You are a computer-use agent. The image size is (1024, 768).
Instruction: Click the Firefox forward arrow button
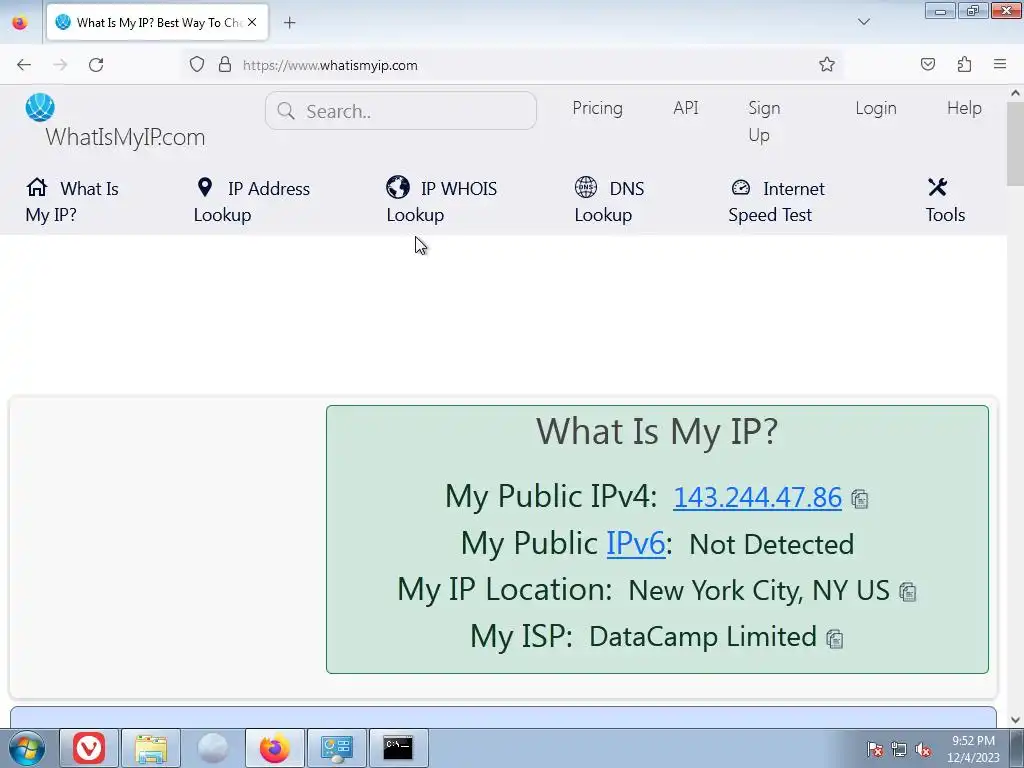point(60,65)
